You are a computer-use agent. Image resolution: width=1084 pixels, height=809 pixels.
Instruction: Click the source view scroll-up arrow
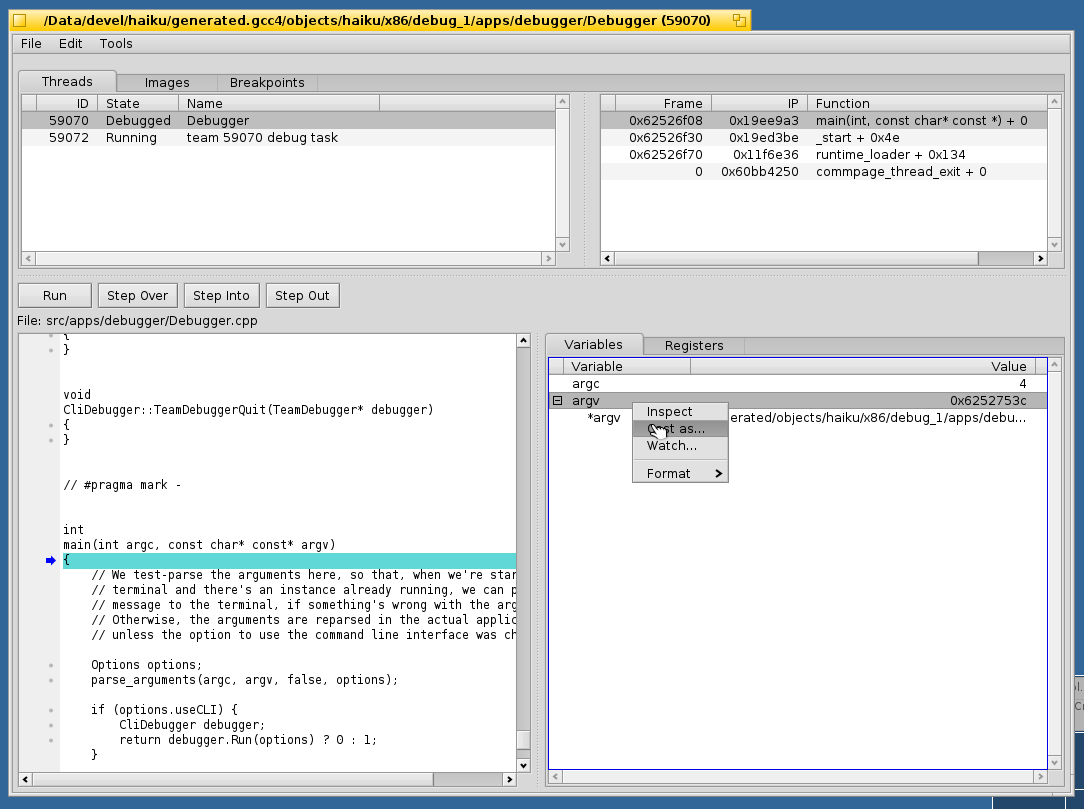[x=523, y=340]
